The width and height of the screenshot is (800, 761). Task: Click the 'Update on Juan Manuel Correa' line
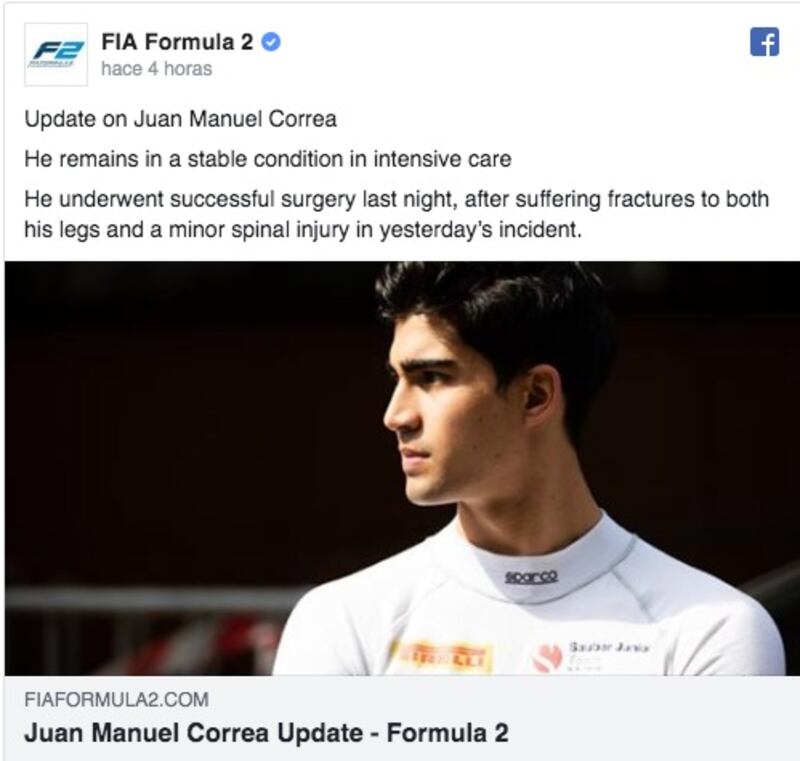tap(181, 119)
